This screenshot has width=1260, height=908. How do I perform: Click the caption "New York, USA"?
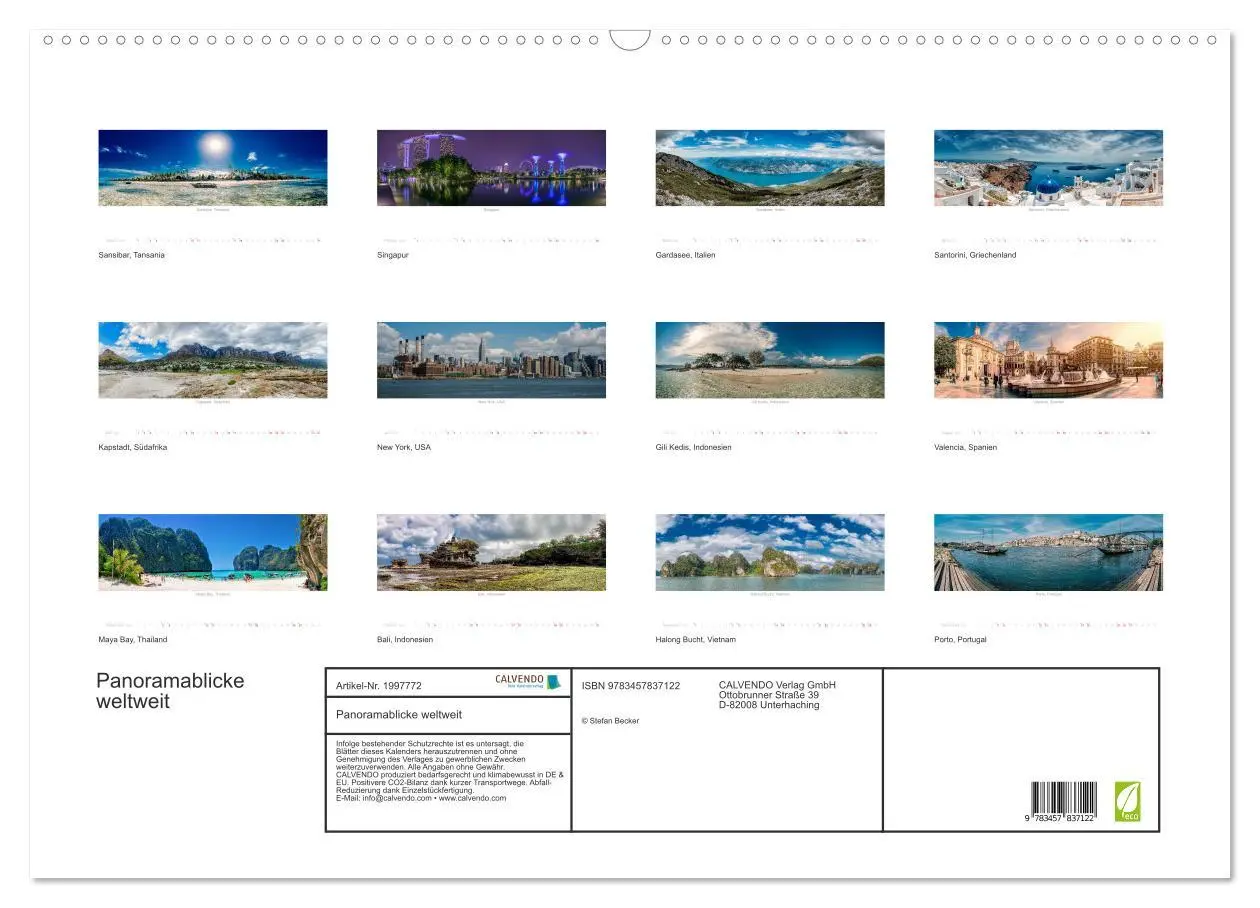[x=404, y=447]
